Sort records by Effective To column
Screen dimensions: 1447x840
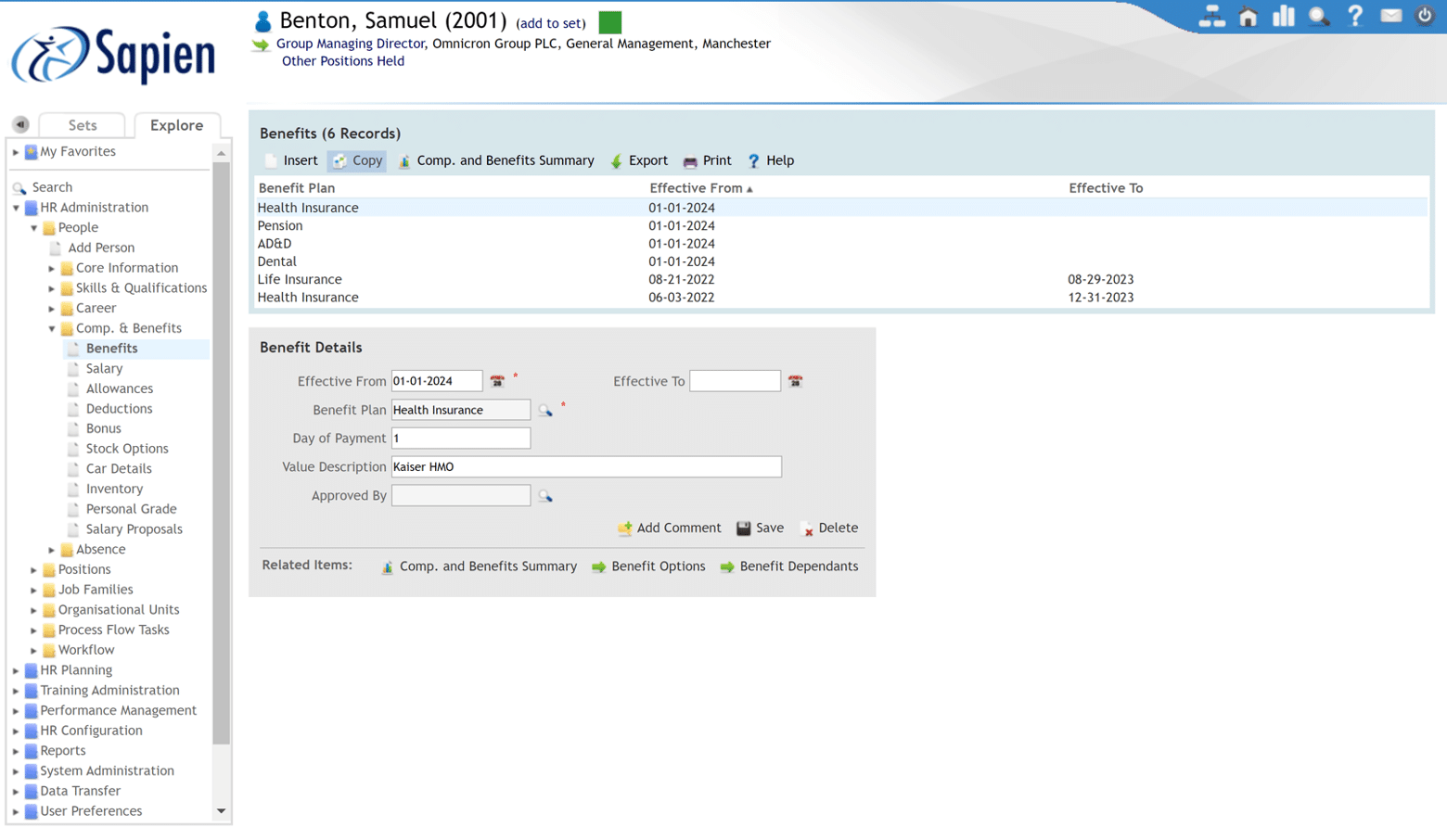(x=1105, y=187)
